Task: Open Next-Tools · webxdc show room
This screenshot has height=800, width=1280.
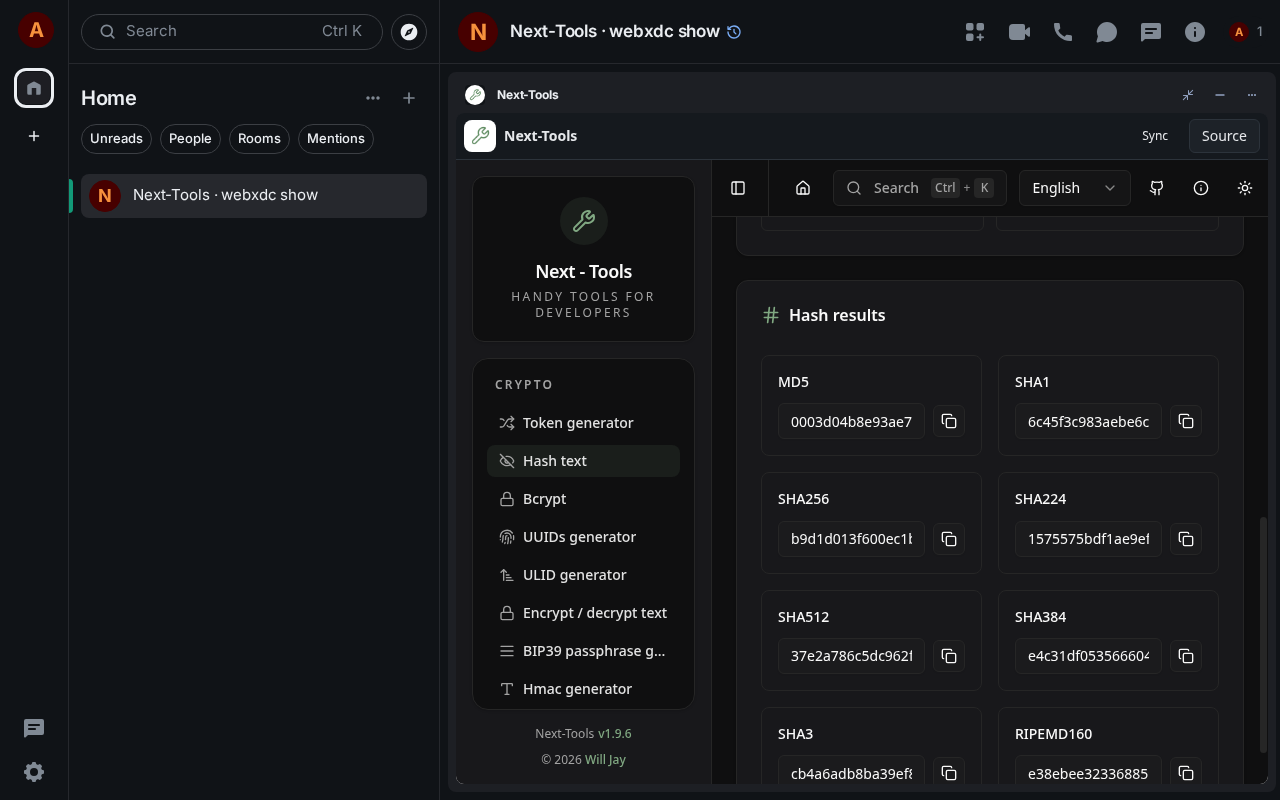Action: (254, 195)
